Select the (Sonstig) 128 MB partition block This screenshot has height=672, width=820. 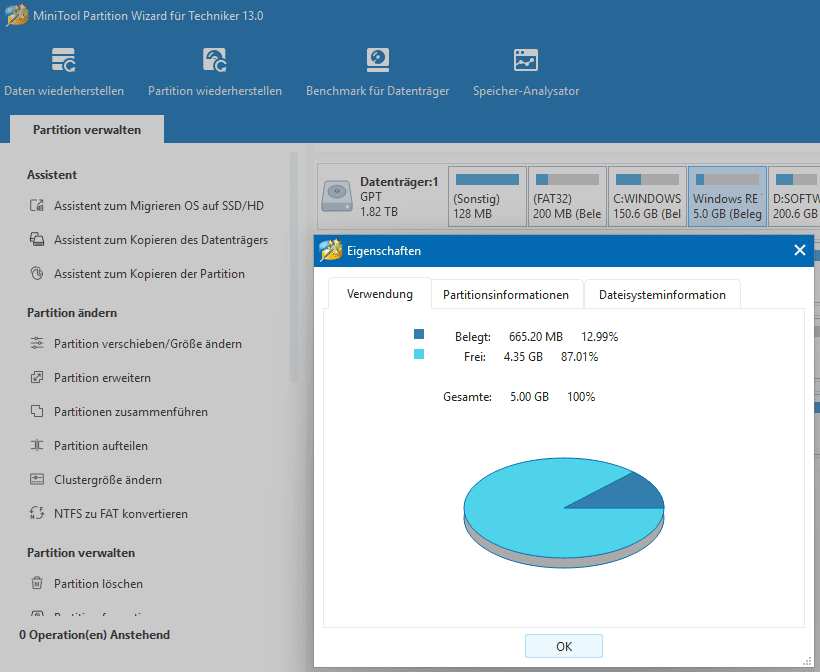tap(487, 196)
